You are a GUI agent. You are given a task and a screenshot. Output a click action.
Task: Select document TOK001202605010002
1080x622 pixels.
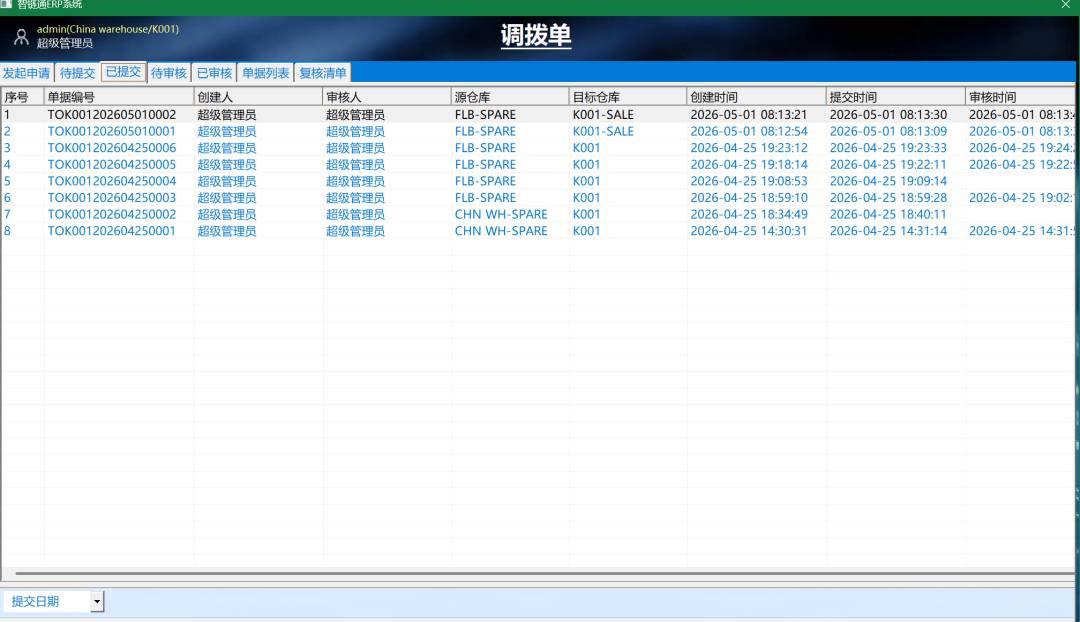pyautogui.click(x=112, y=114)
